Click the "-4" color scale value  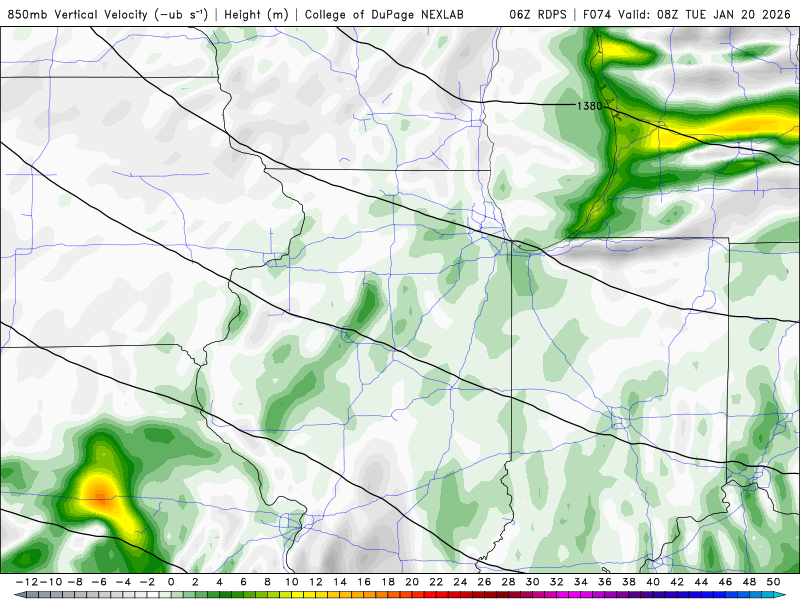123,582
